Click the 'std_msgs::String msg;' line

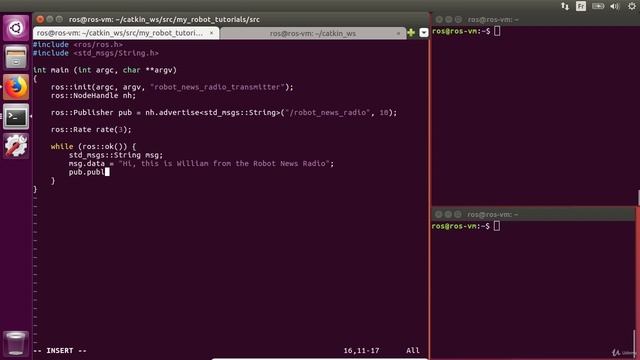point(116,155)
